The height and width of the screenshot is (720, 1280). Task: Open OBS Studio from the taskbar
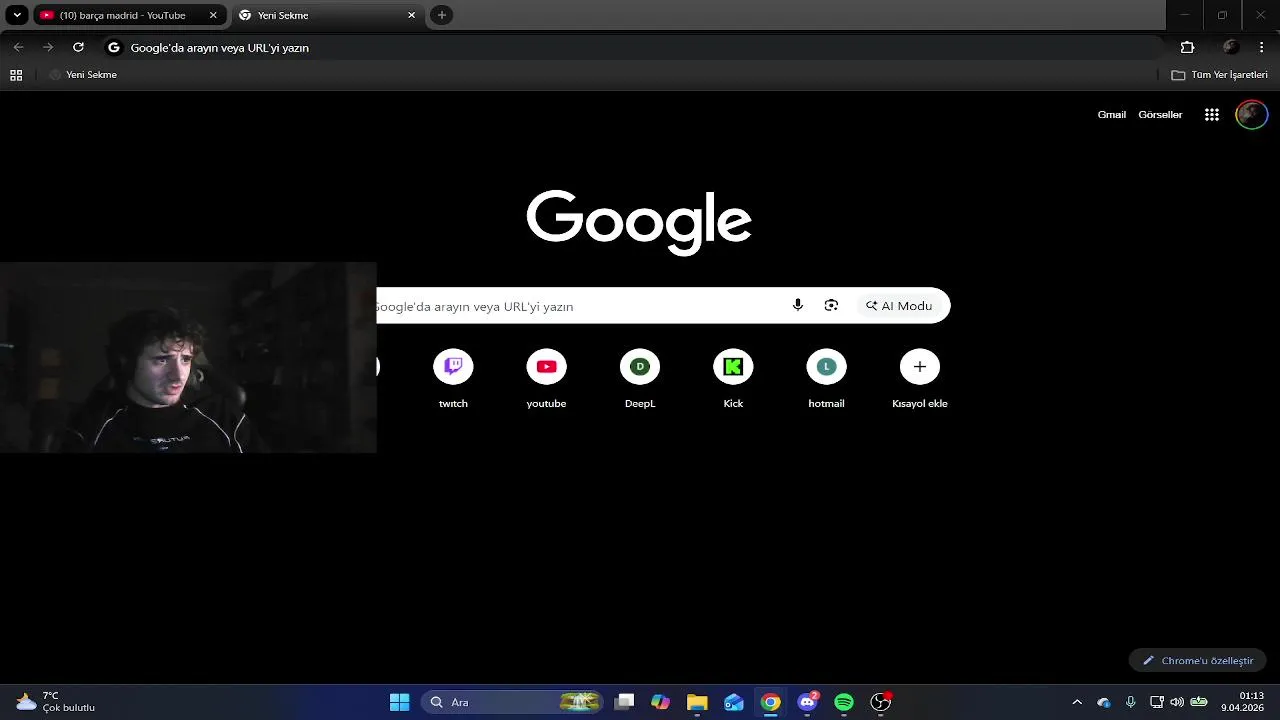pyautogui.click(x=881, y=702)
